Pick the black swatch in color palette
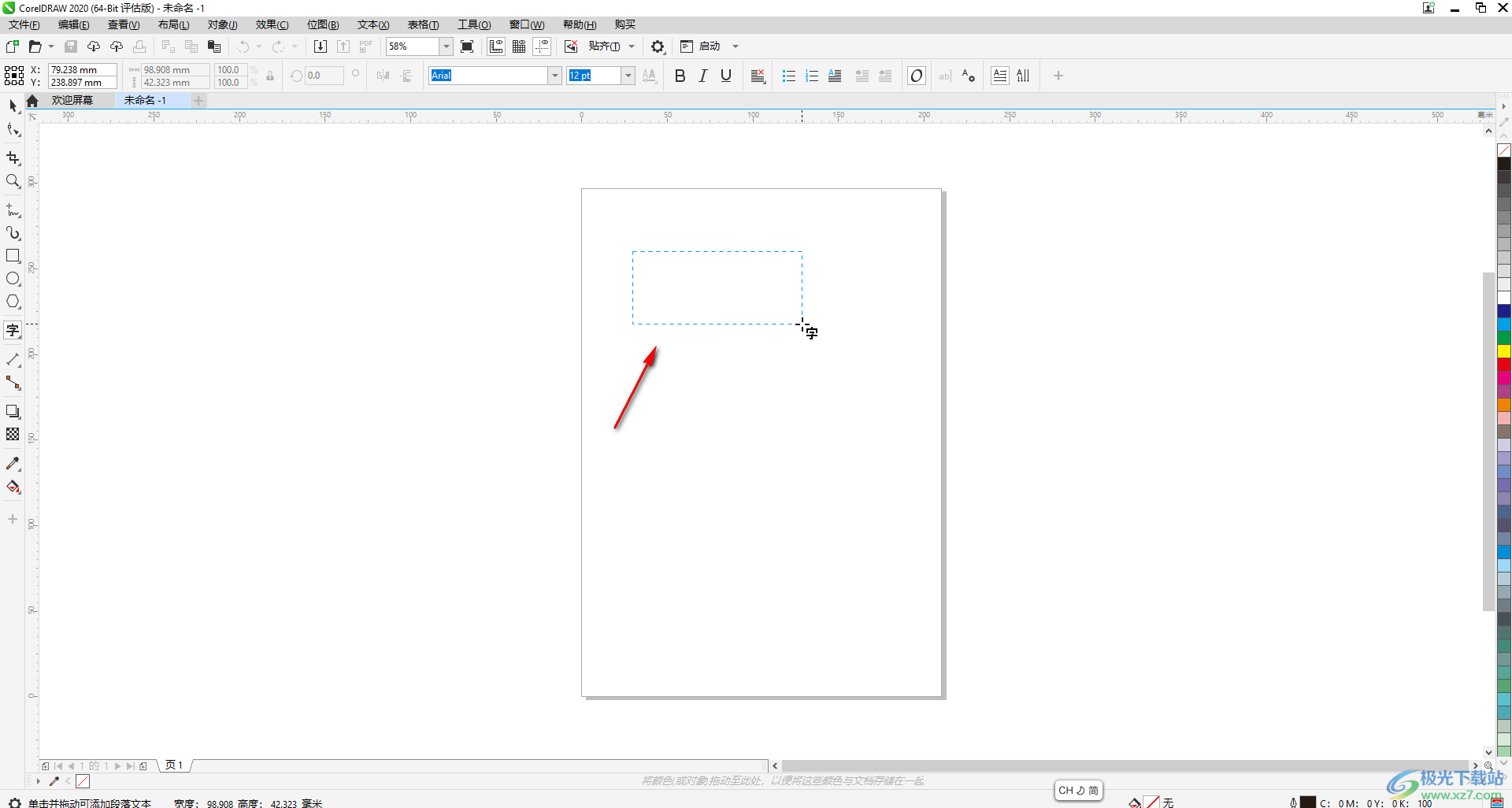Image resolution: width=1512 pixels, height=808 pixels. click(1504, 164)
